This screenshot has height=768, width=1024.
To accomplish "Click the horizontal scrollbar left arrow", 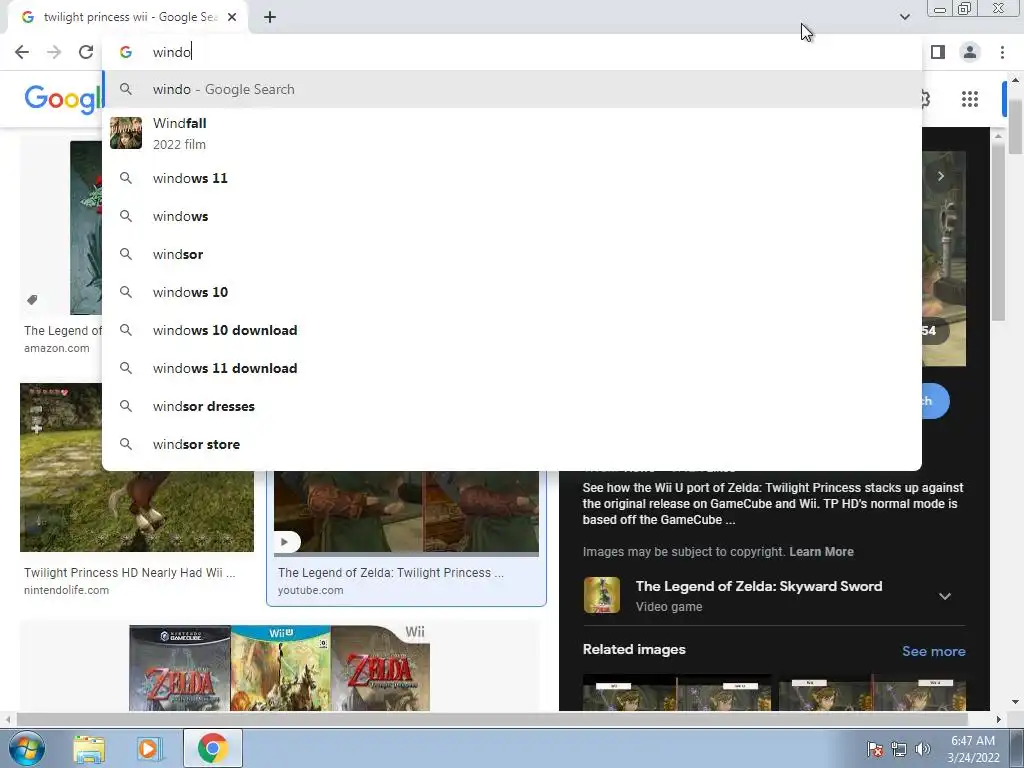I will pyautogui.click(x=8, y=719).
